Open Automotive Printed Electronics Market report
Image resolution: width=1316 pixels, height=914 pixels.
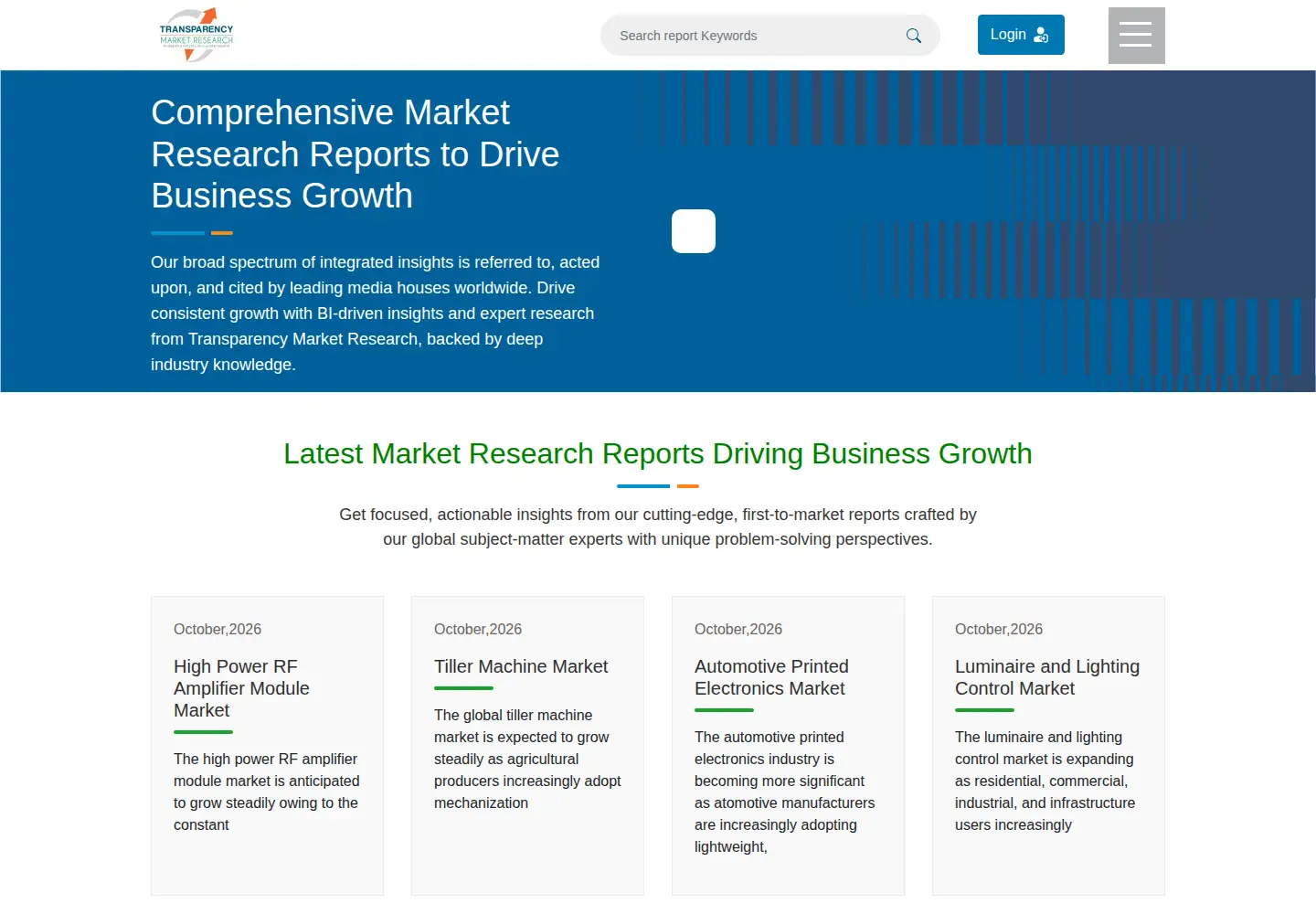771,677
